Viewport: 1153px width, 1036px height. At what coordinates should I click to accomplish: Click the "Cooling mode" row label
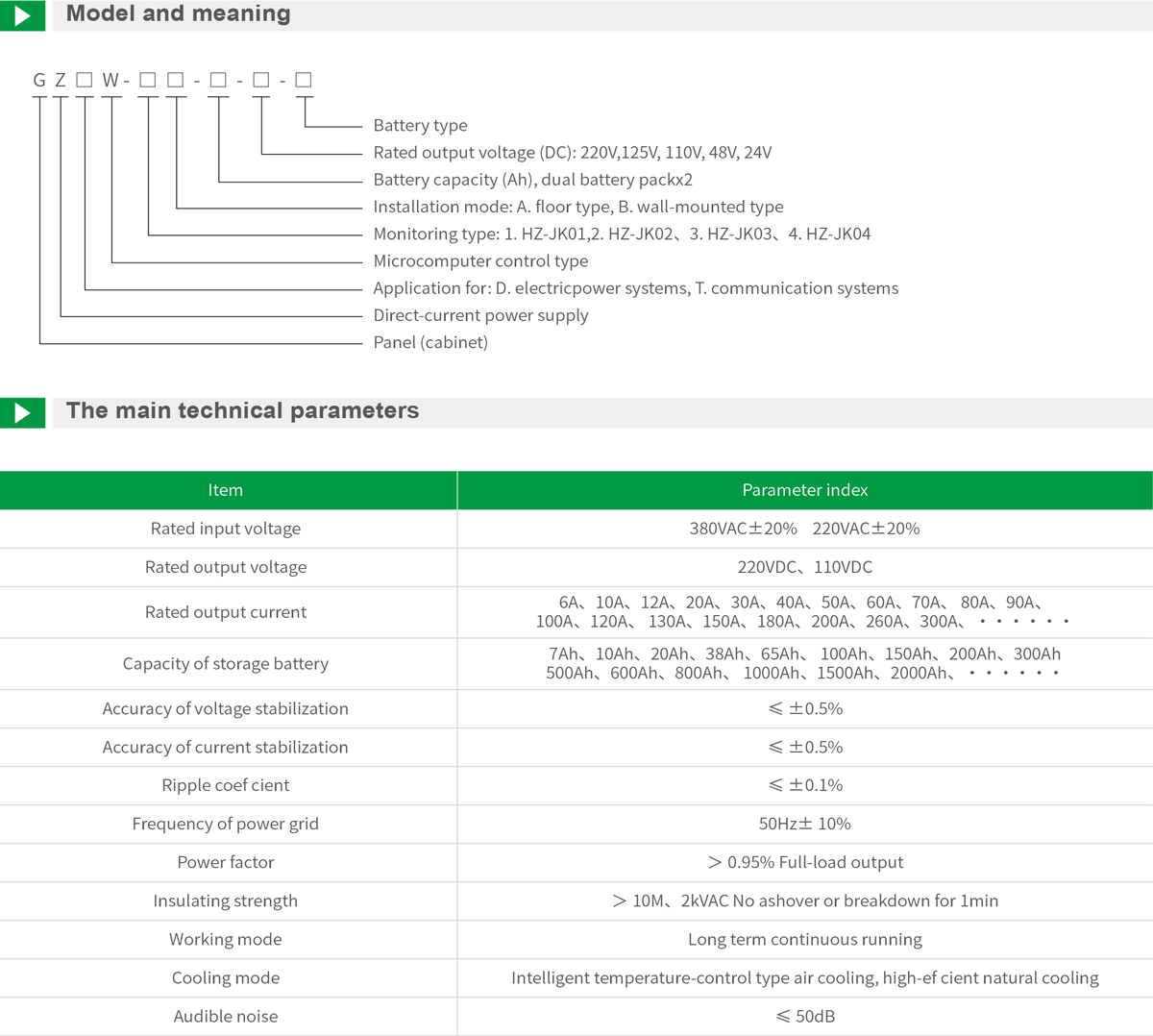coord(226,978)
